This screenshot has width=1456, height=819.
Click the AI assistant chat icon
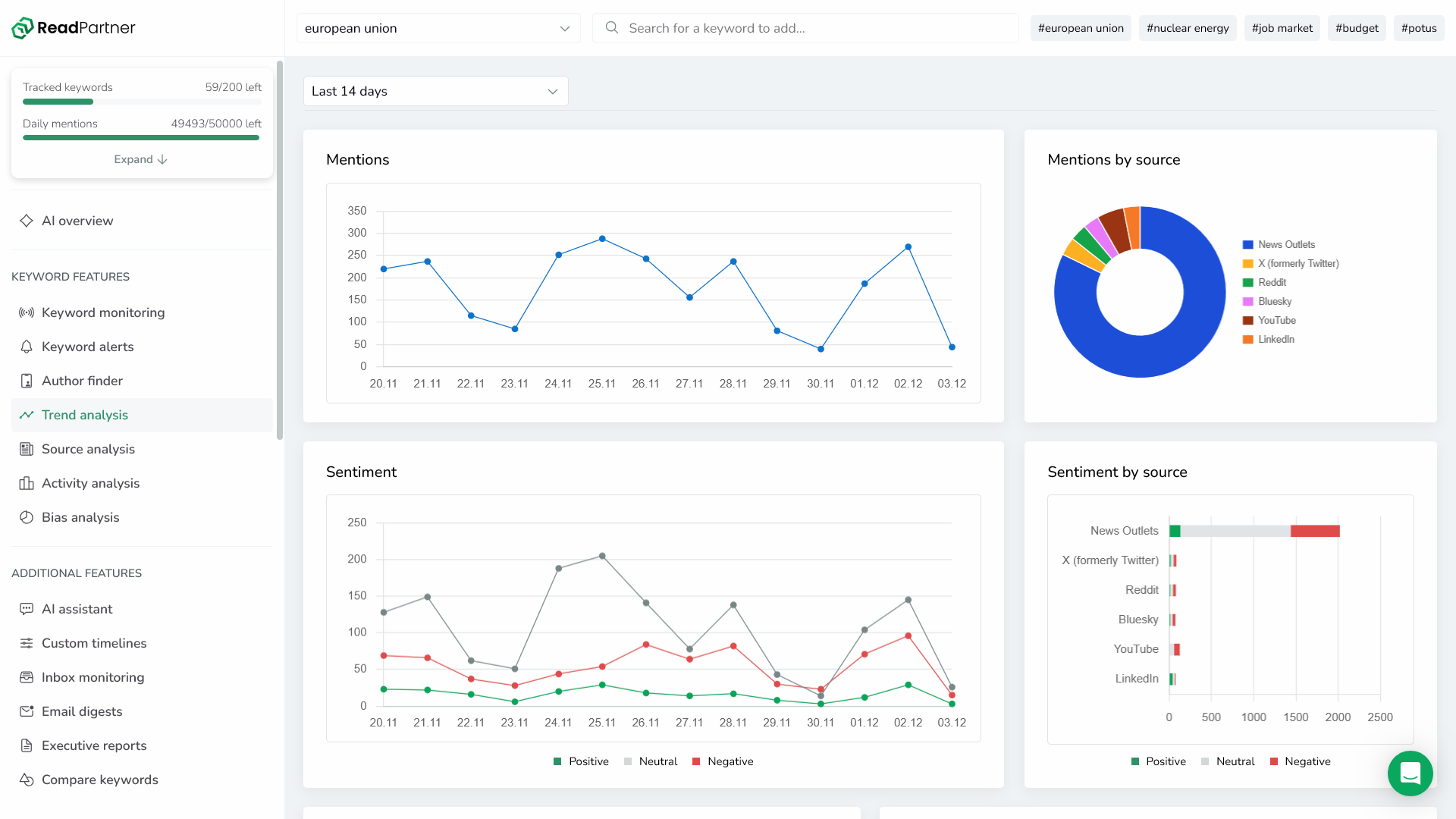tap(27, 609)
